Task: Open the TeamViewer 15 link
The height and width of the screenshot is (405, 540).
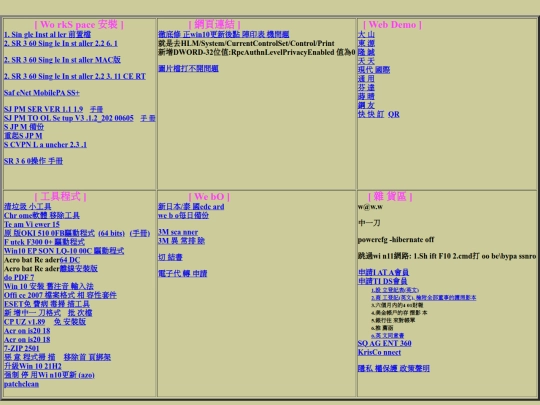Action: (32, 225)
